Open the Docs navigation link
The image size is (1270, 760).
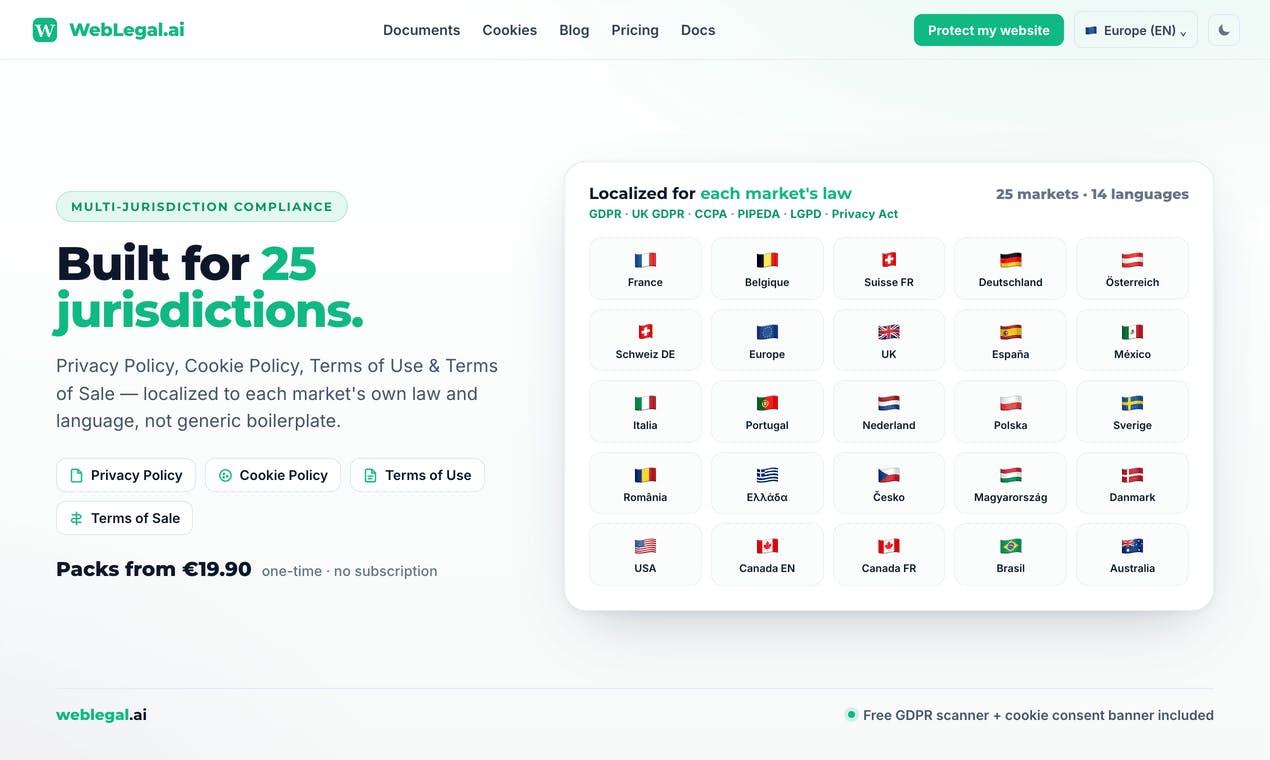tap(698, 30)
